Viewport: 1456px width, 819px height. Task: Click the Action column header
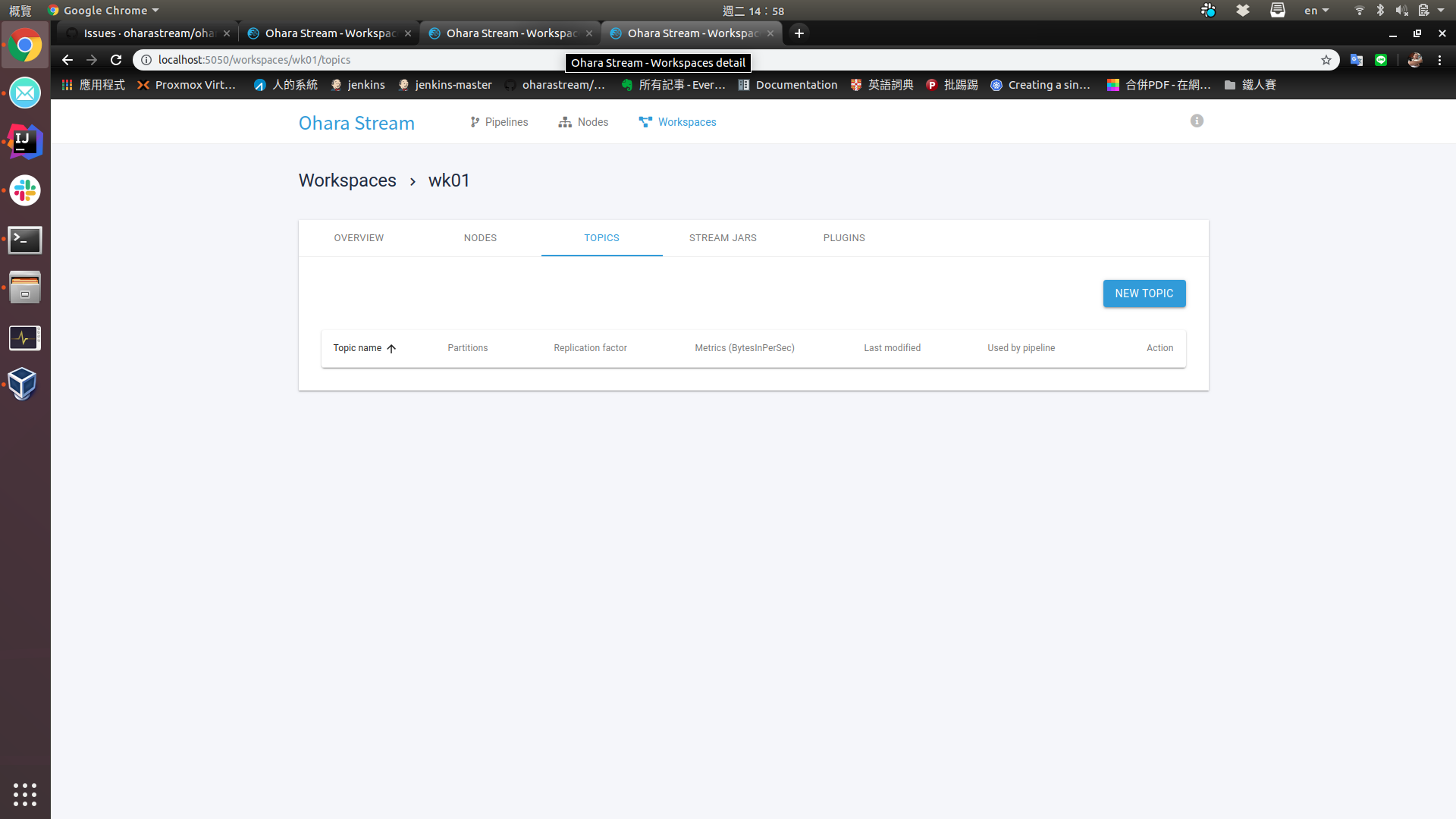point(1159,348)
